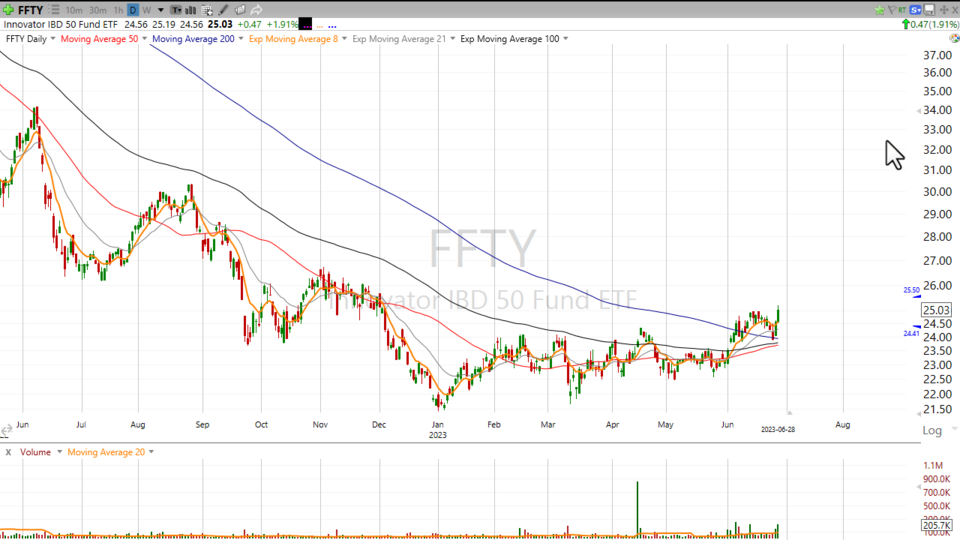Open the Moving Average 50 dropdown arrow
Screen dimensions: 960x540
pyautogui.click(x=144, y=39)
